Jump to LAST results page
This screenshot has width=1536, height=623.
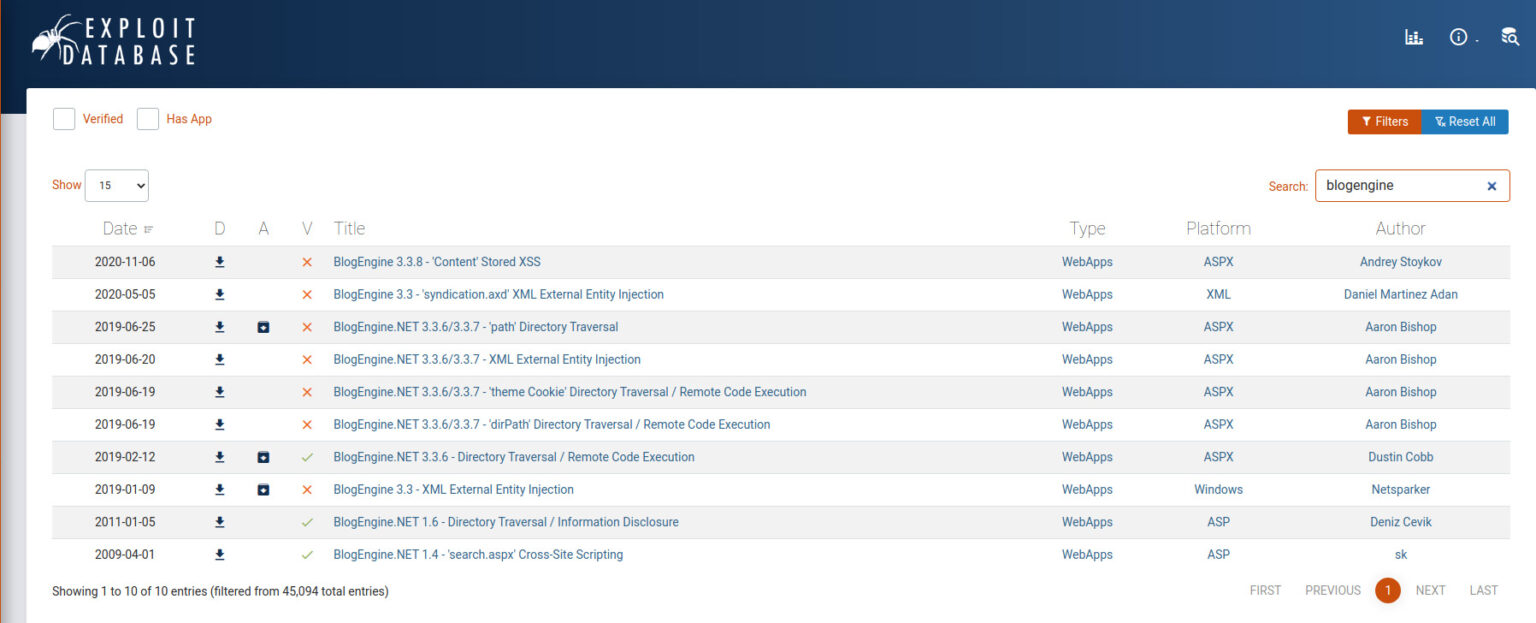click(x=1483, y=590)
